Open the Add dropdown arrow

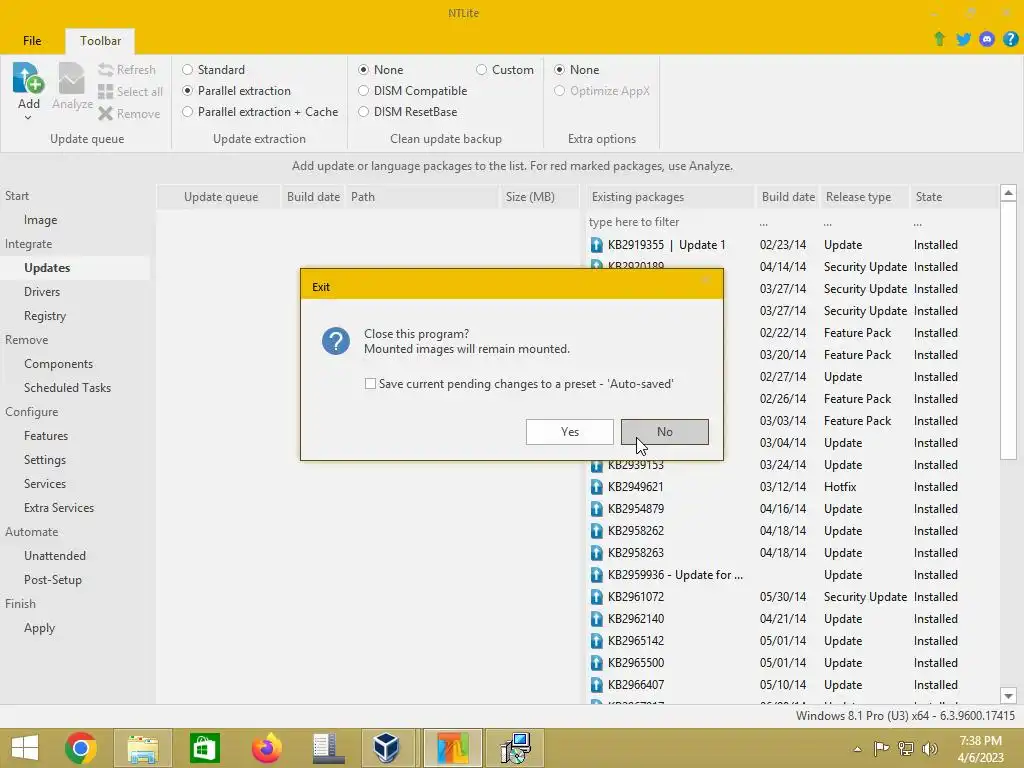(28, 118)
